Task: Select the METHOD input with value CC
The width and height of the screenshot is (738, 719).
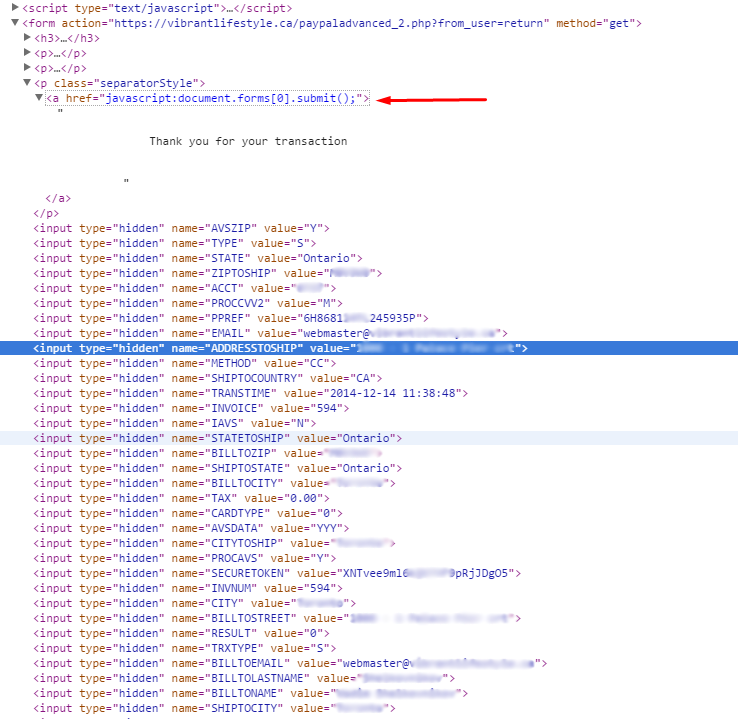Action: [x=184, y=363]
